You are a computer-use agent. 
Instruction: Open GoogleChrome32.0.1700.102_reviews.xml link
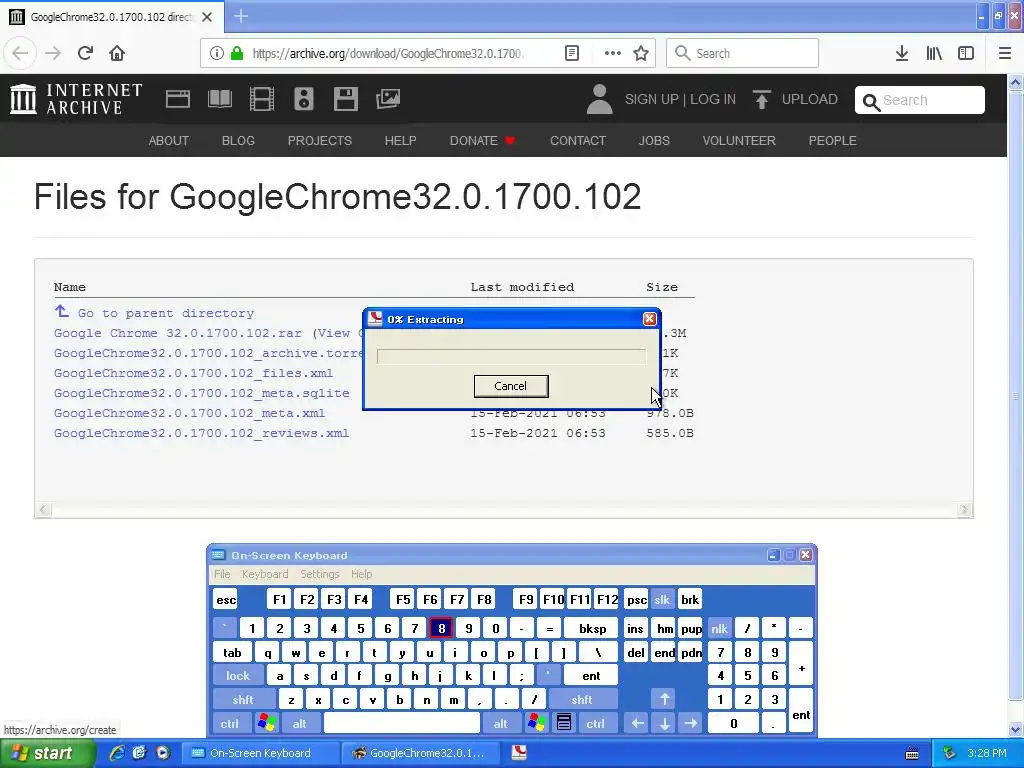(x=201, y=433)
